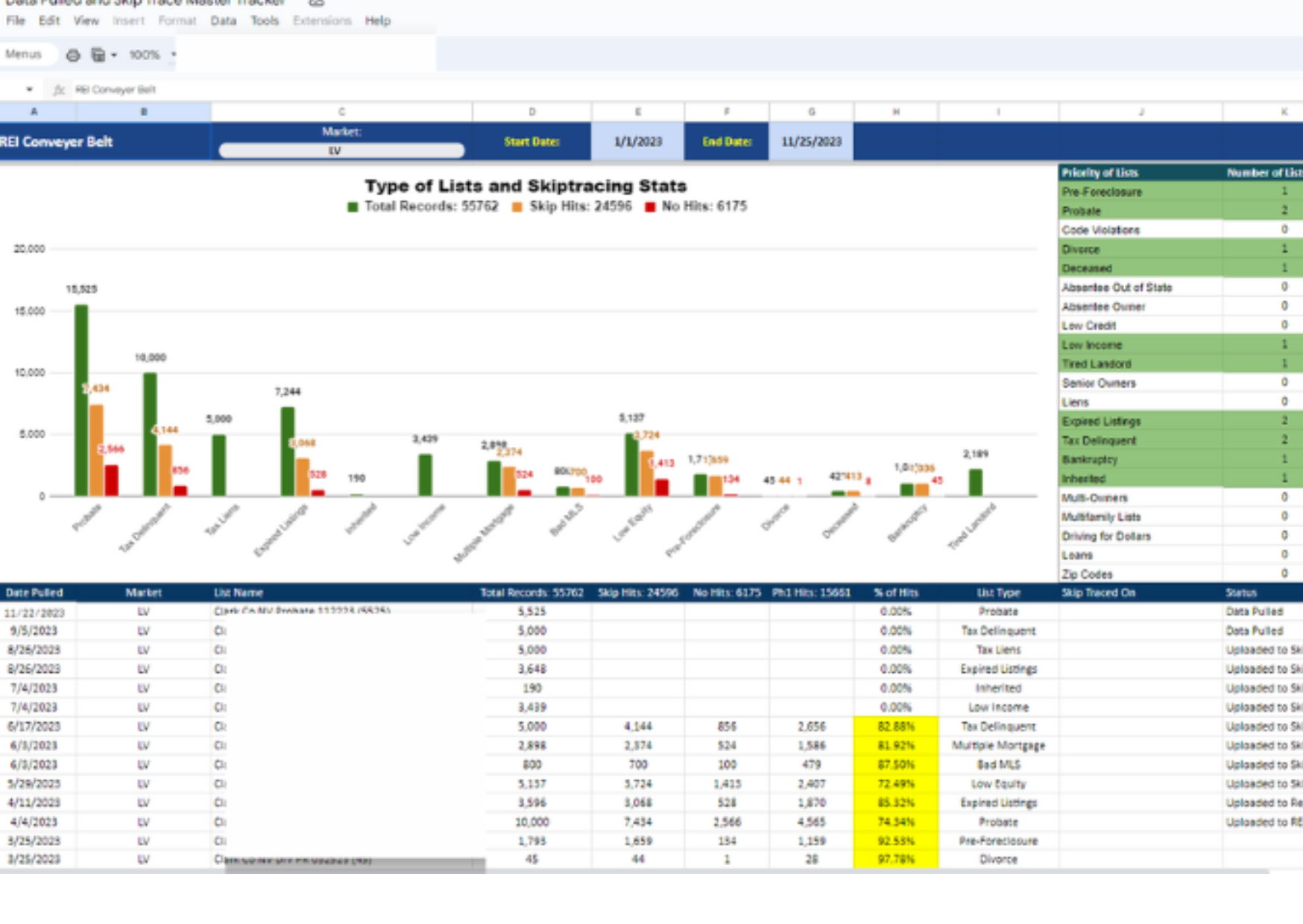
Task: Open the Data menu
Action: (223, 21)
